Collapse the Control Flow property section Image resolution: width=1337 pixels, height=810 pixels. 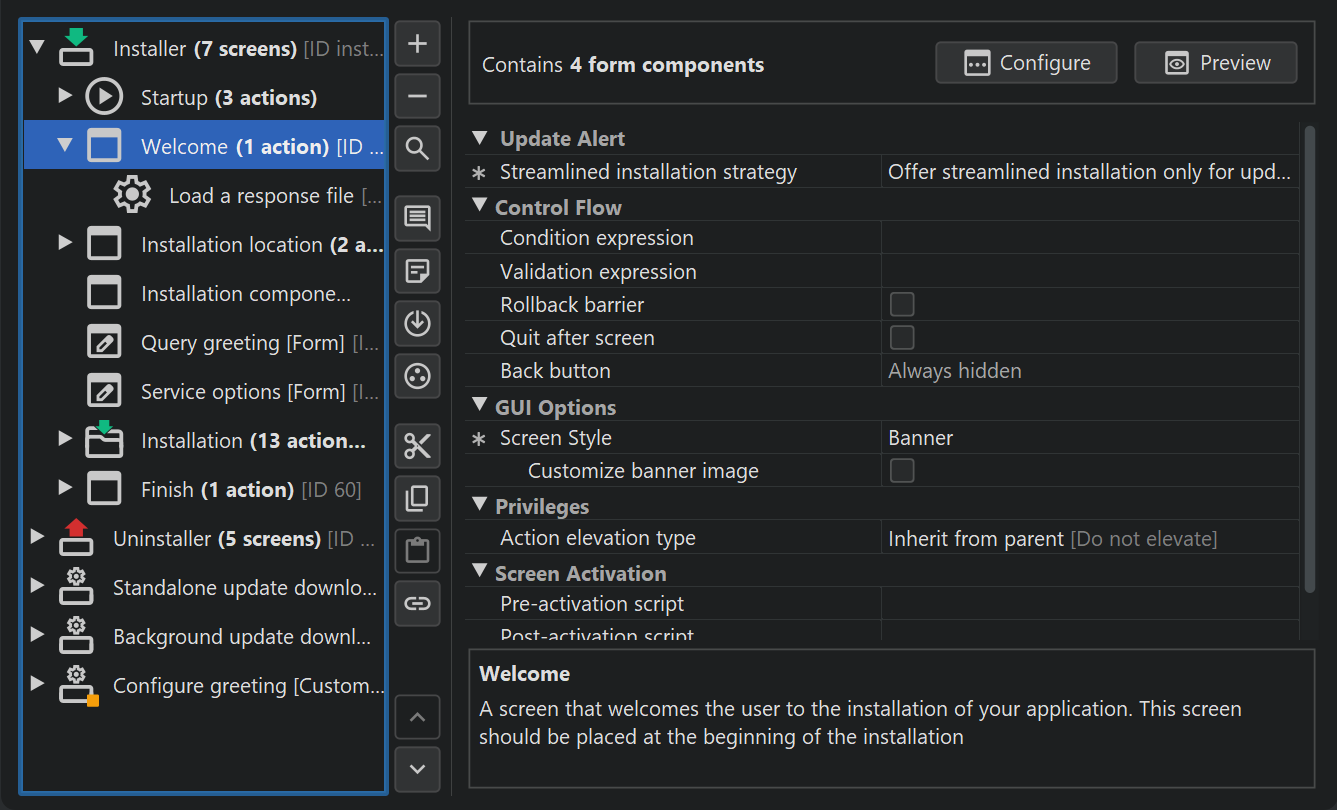pyautogui.click(x=479, y=207)
